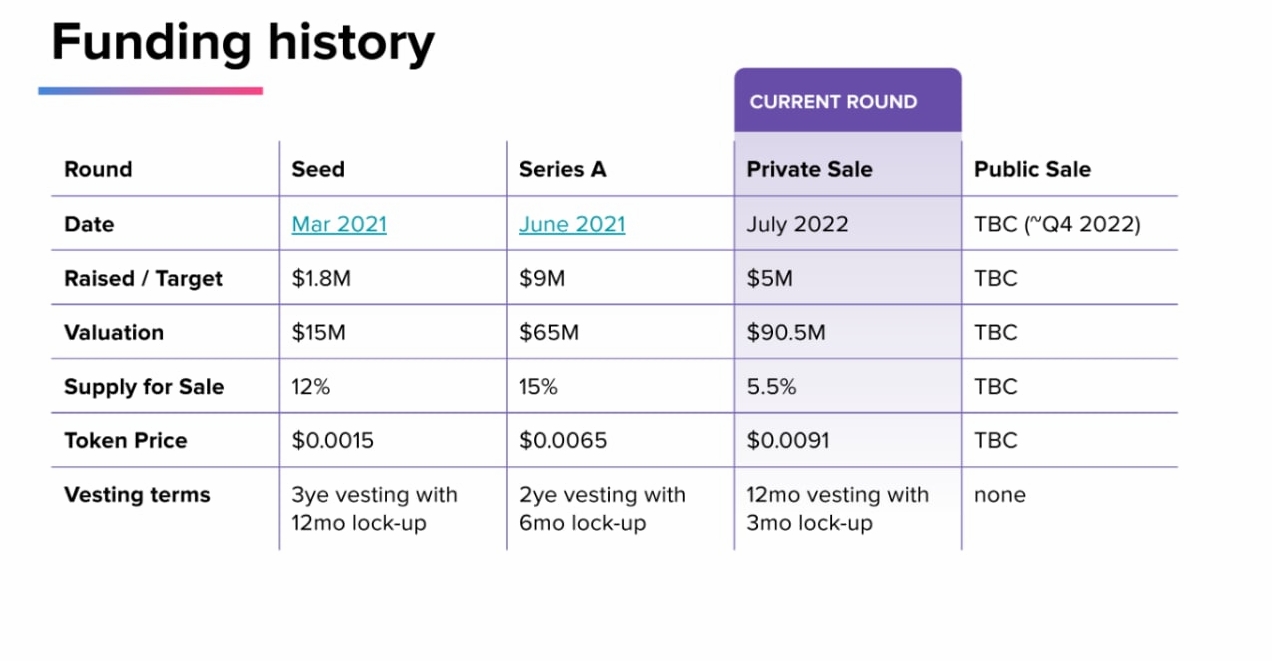Click the $0.0091 token price cell

coord(788,441)
